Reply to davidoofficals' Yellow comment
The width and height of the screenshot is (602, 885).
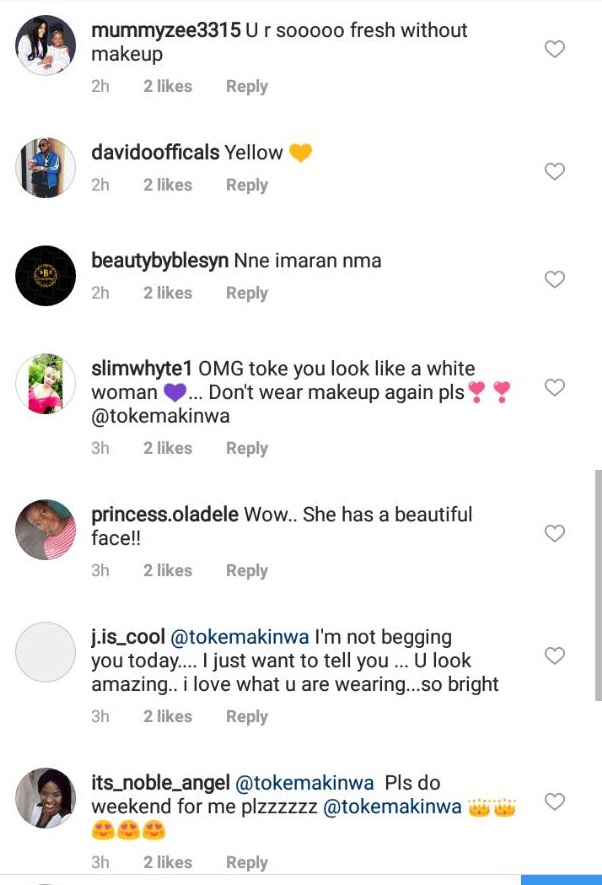[x=246, y=185]
